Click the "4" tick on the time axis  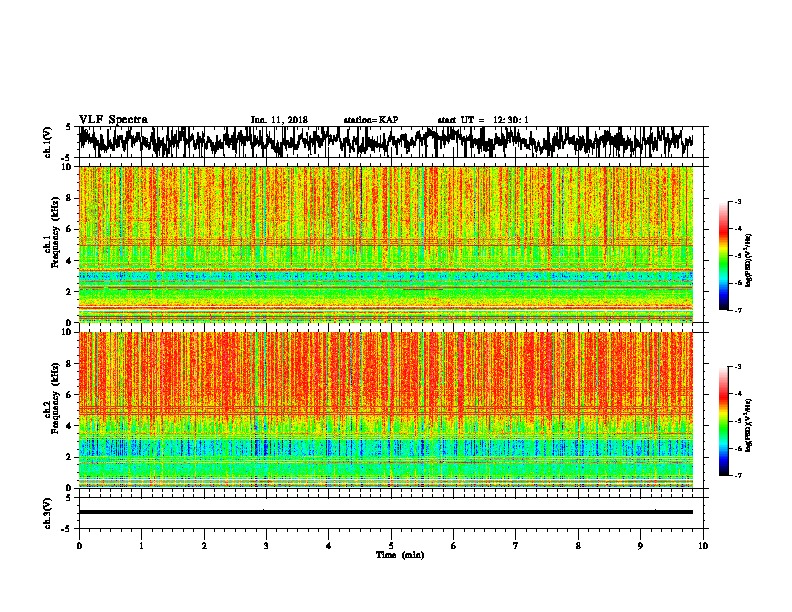pos(329,546)
